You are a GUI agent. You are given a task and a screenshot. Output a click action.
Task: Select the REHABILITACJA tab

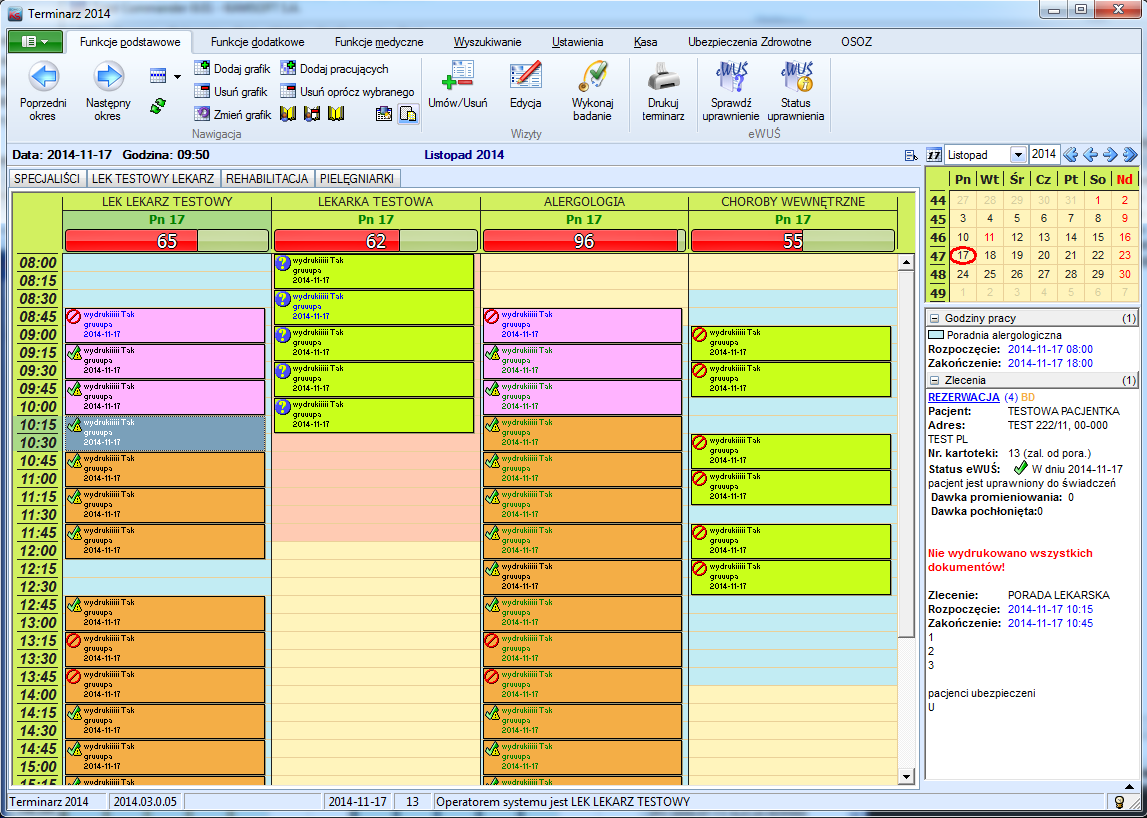click(x=267, y=179)
